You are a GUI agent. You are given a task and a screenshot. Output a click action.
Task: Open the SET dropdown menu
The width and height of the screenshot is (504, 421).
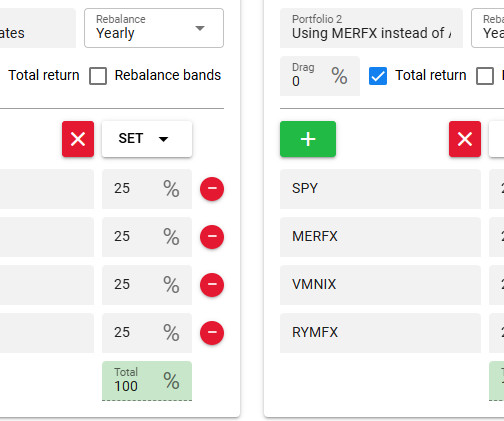pos(147,139)
